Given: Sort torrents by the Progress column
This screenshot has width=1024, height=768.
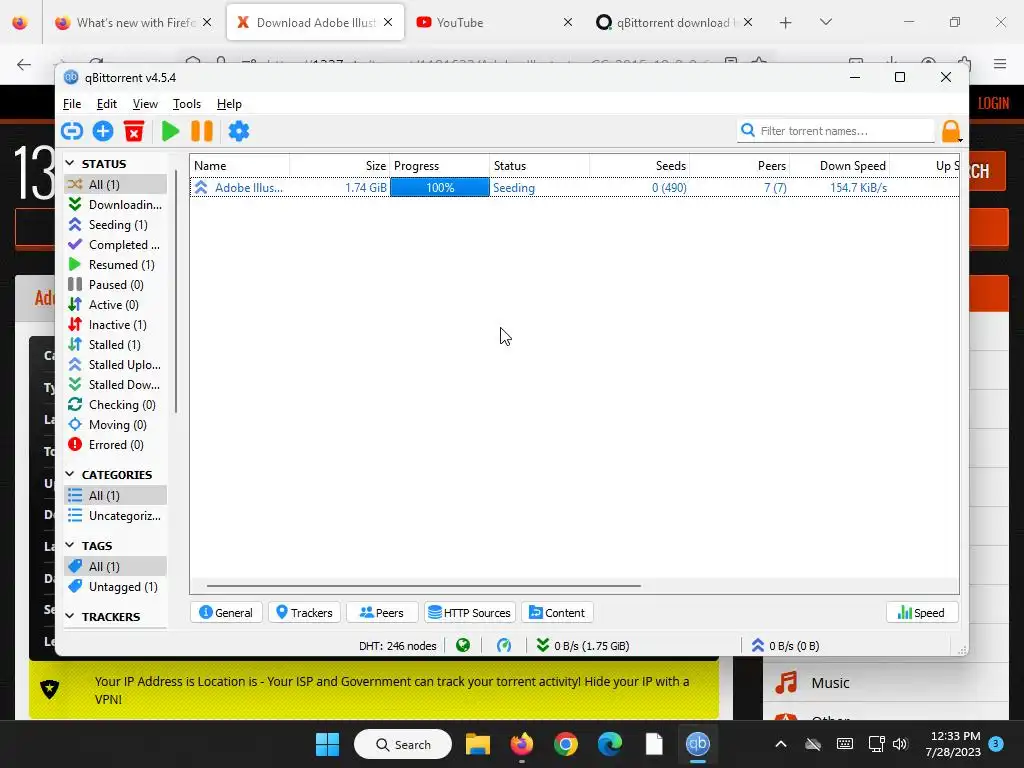Looking at the screenshot, I should click(x=440, y=166).
